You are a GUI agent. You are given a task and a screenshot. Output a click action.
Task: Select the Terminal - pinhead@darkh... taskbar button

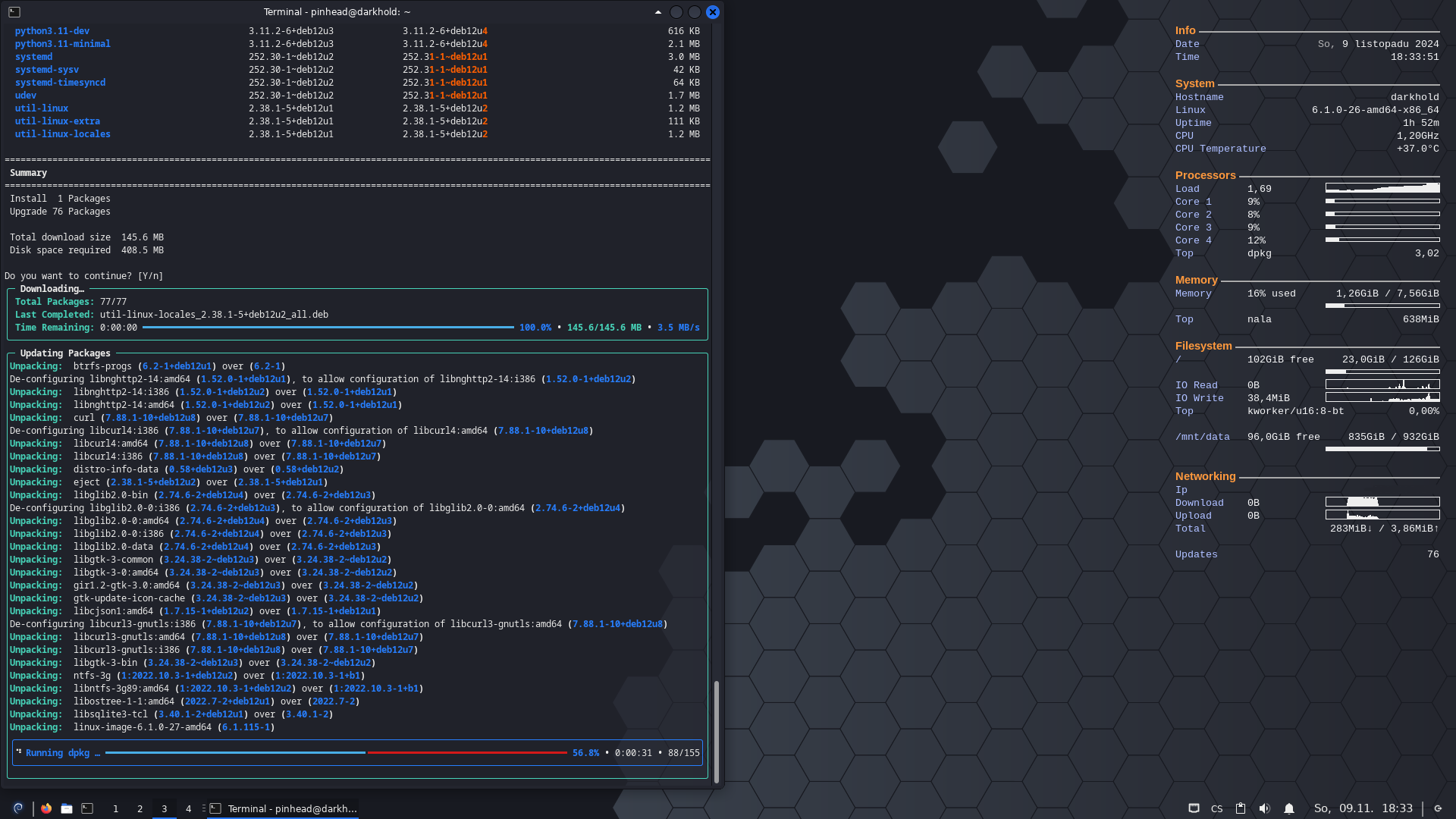coord(283,808)
